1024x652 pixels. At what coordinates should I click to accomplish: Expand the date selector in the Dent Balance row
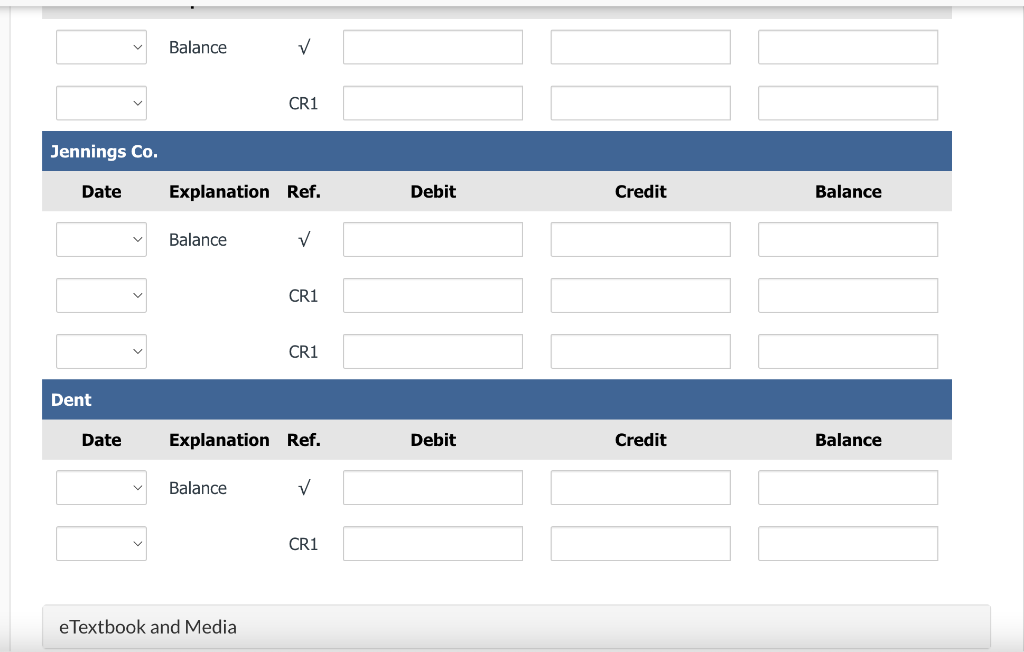coord(101,487)
